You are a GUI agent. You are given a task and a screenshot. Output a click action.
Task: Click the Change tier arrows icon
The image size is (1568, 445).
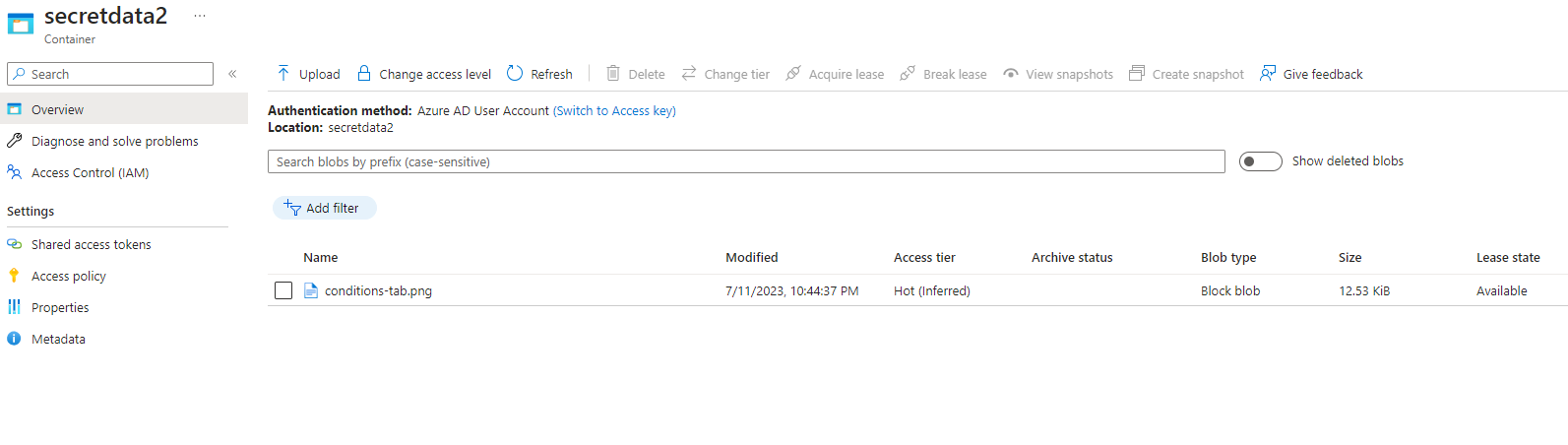click(689, 73)
